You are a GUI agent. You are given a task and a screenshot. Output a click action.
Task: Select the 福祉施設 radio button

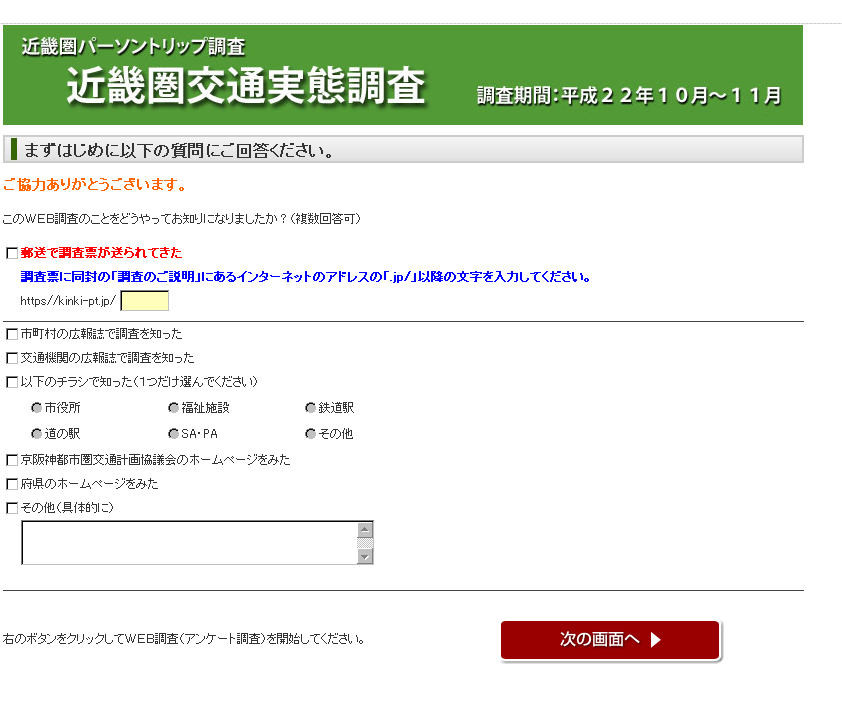(x=174, y=408)
